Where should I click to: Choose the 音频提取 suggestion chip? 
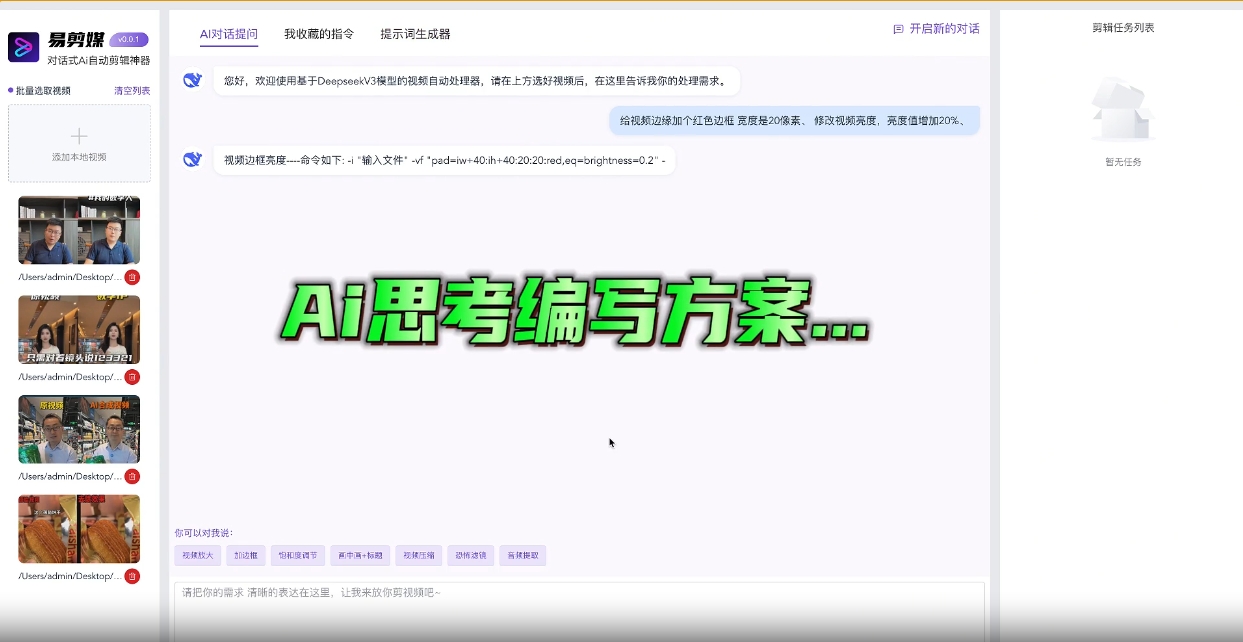tap(523, 556)
